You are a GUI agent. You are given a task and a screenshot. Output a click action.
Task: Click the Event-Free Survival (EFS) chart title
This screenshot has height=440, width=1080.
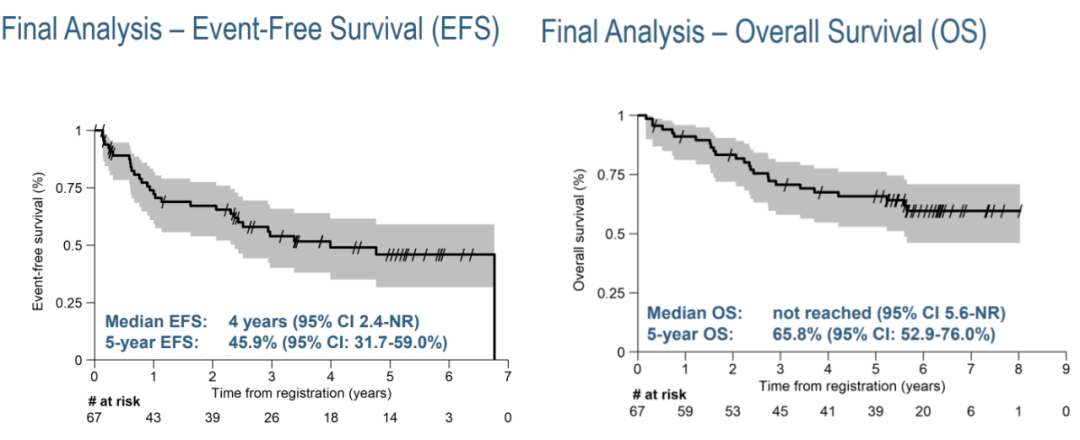(x=250, y=31)
